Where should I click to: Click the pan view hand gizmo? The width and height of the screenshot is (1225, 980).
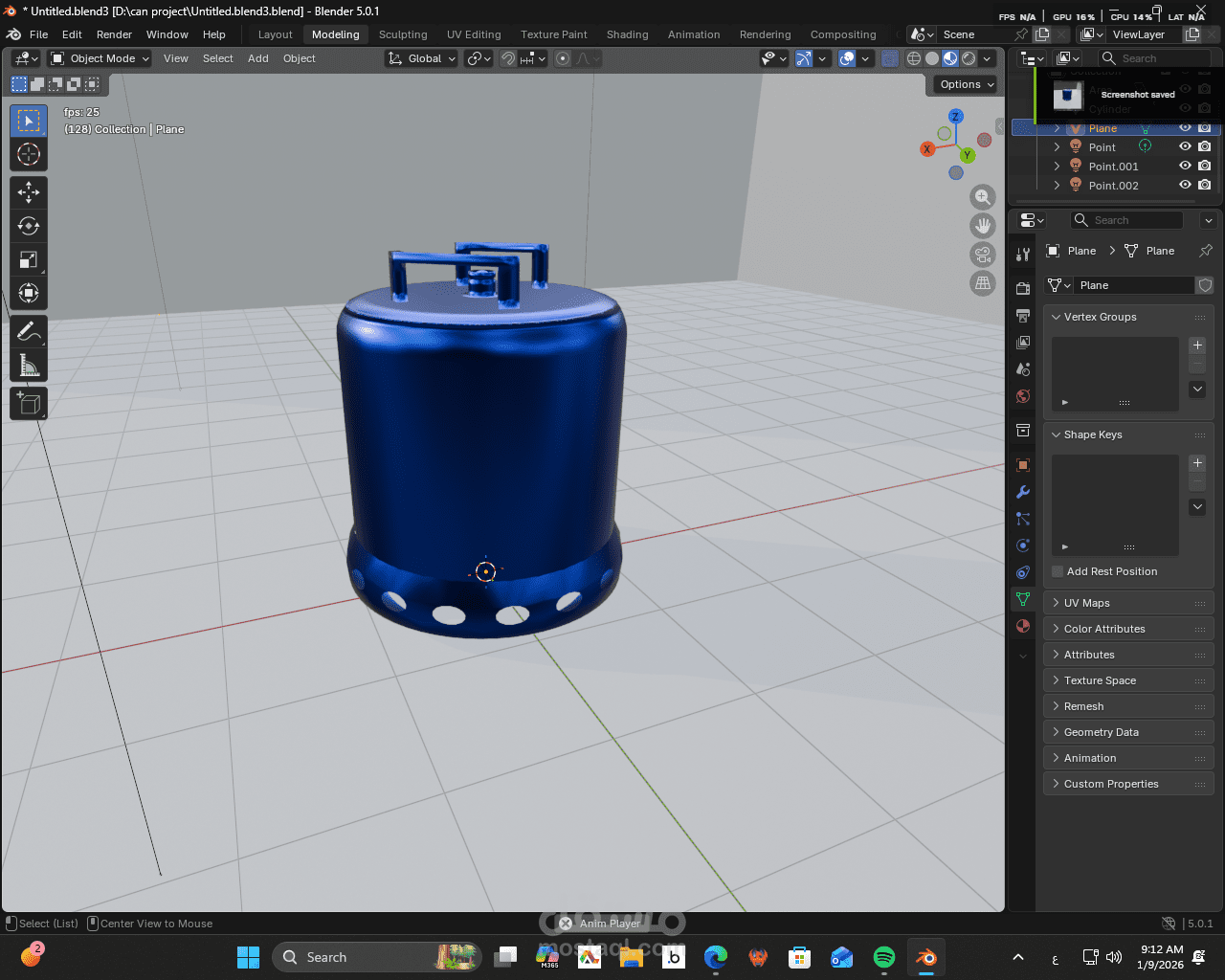(983, 226)
